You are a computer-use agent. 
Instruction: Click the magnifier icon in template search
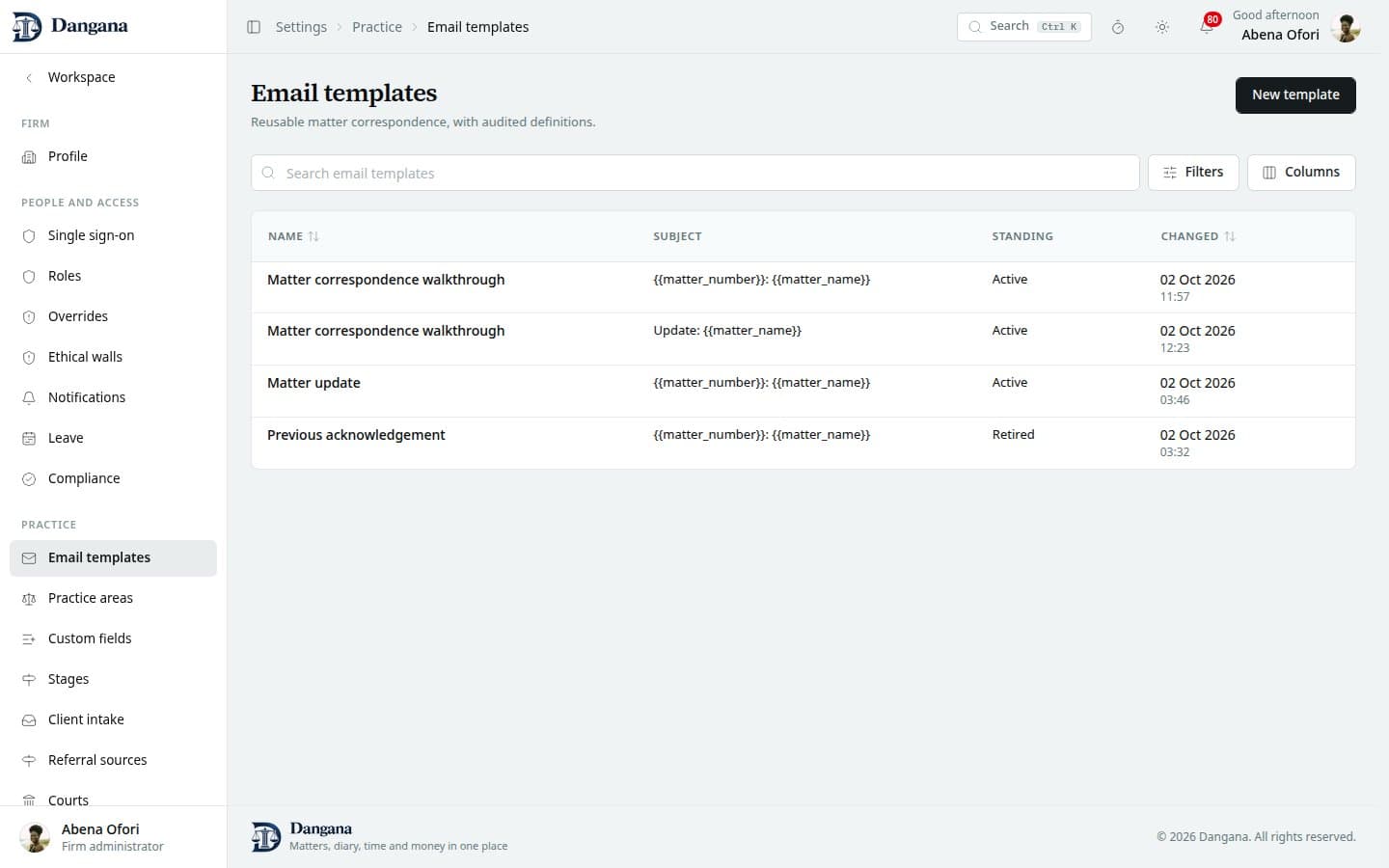click(x=268, y=173)
